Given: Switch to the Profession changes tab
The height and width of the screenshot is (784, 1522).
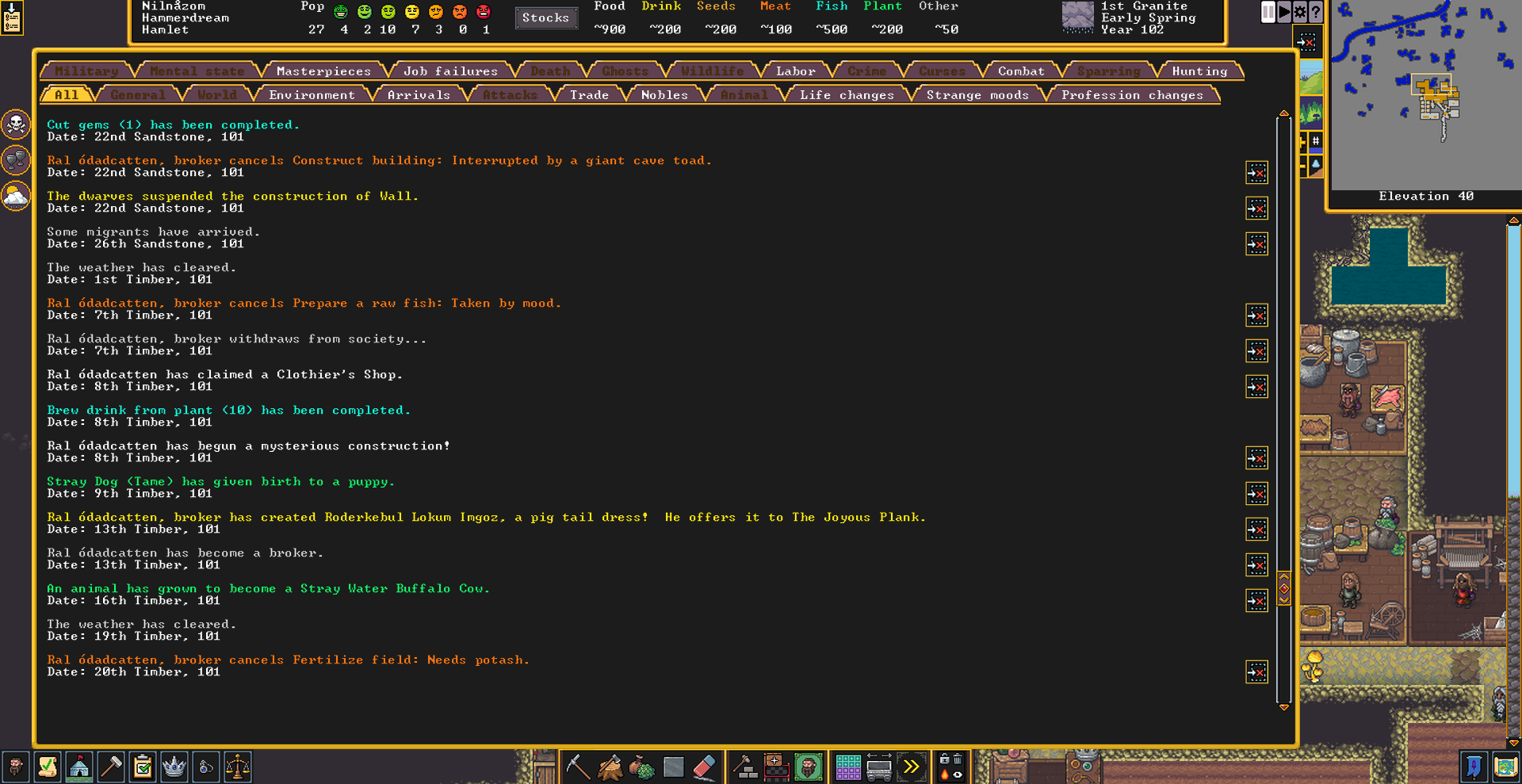Looking at the screenshot, I should 1132,95.
